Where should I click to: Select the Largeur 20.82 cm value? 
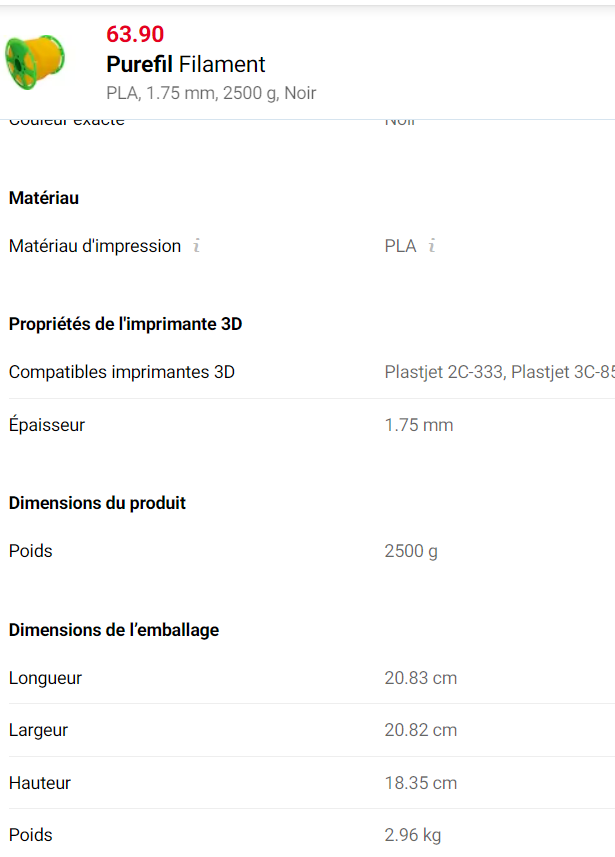(420, 730)
